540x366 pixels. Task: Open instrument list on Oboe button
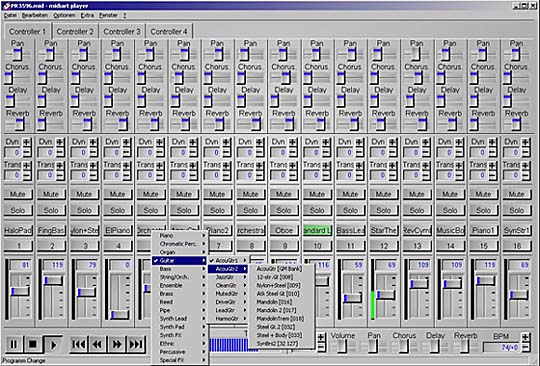pyautogui.click(x=284, y=230)
